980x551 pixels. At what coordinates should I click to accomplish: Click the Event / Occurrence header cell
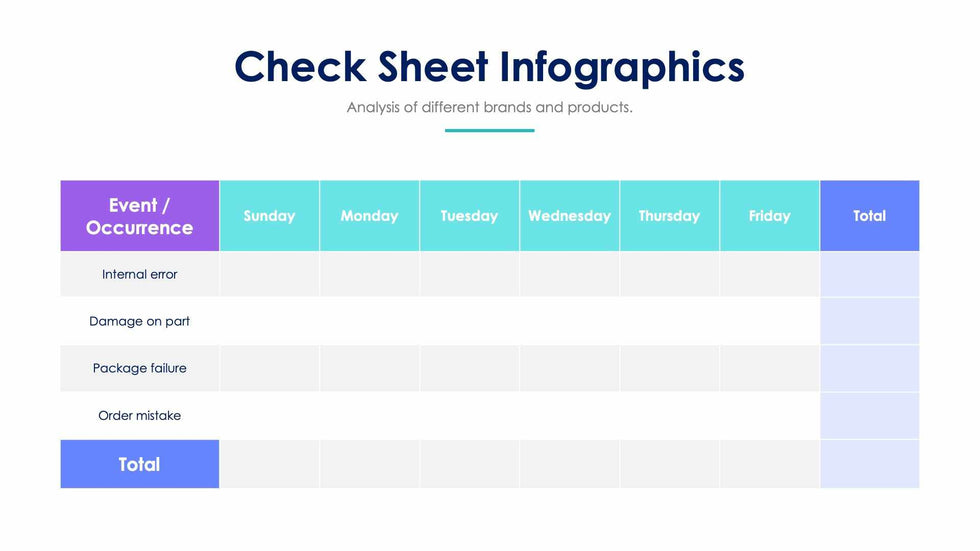point(139,216)
